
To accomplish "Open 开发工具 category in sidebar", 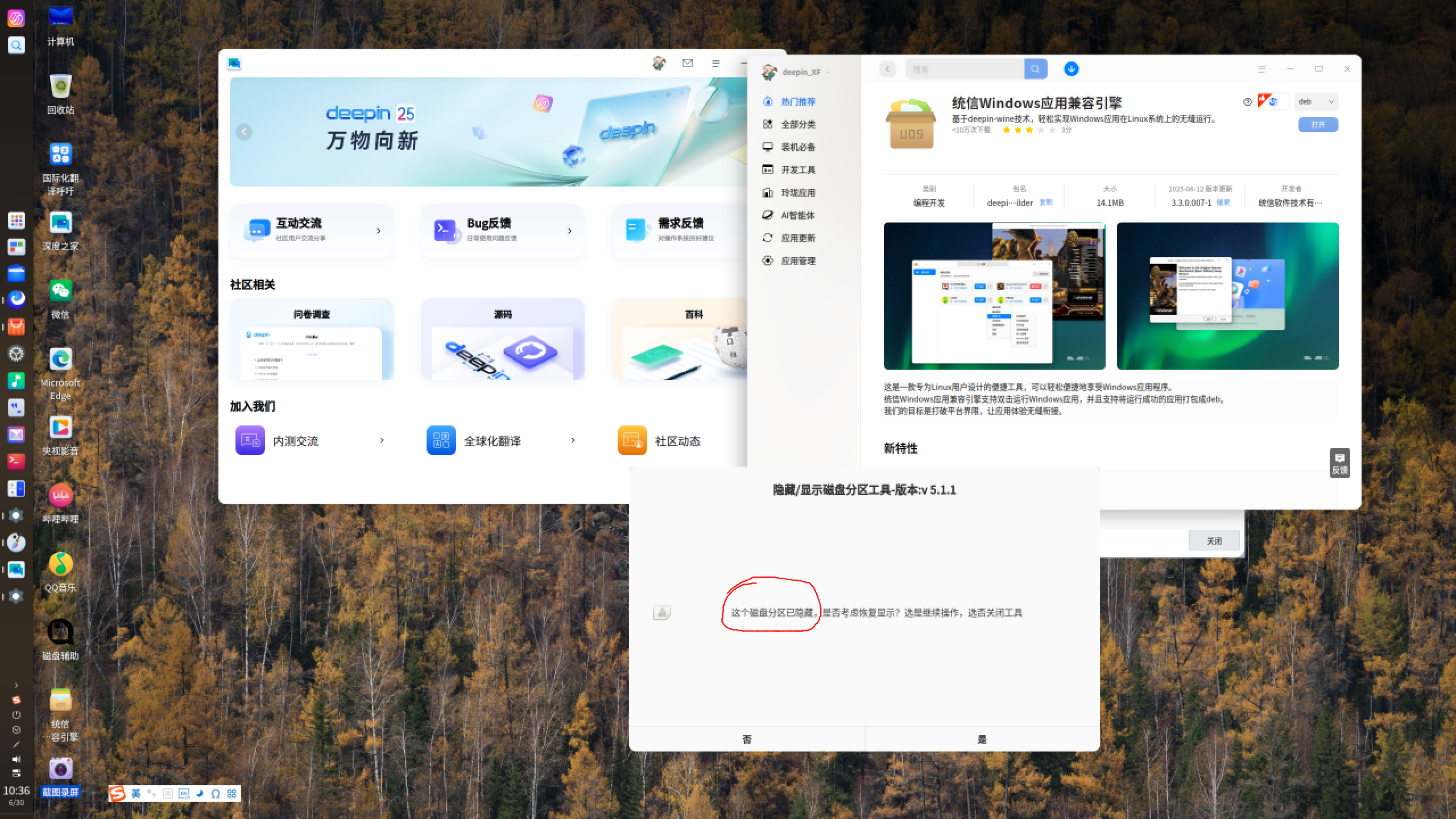I will click(x=789, y=170).
